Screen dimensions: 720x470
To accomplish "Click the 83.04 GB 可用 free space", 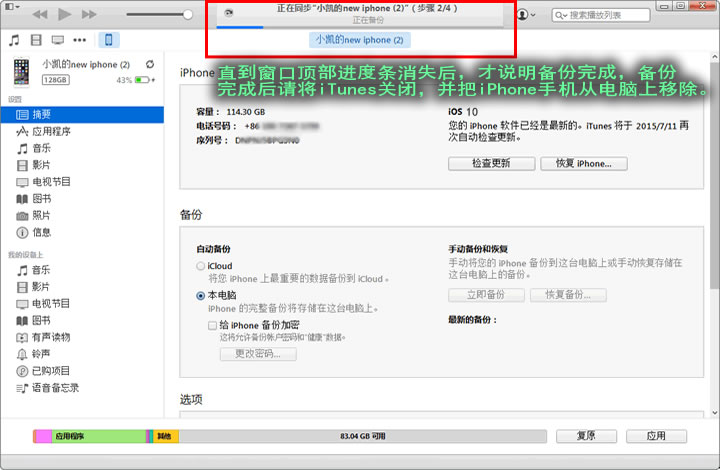I will (x=363, y=436).
